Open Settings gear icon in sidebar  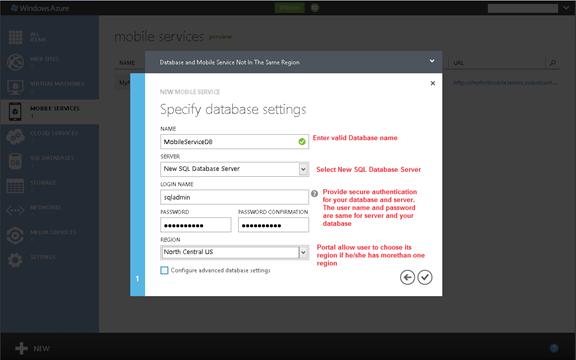coord(15,260)
